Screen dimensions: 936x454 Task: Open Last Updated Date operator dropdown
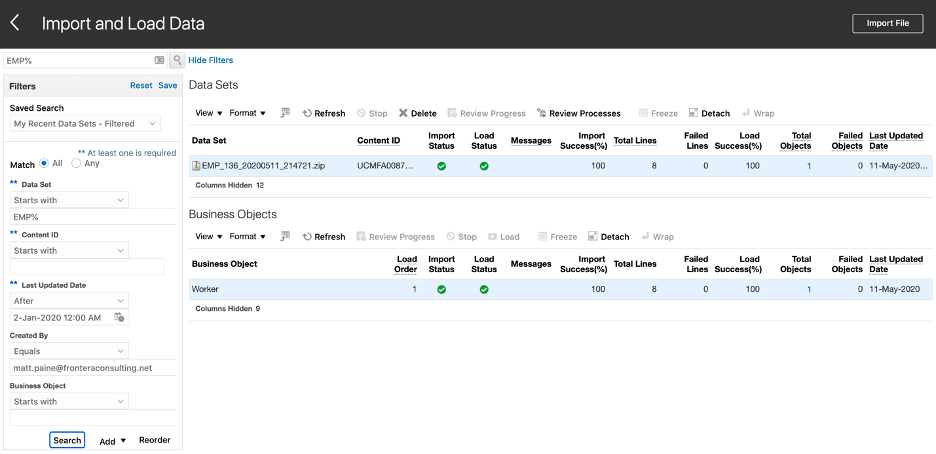(69, 301)
